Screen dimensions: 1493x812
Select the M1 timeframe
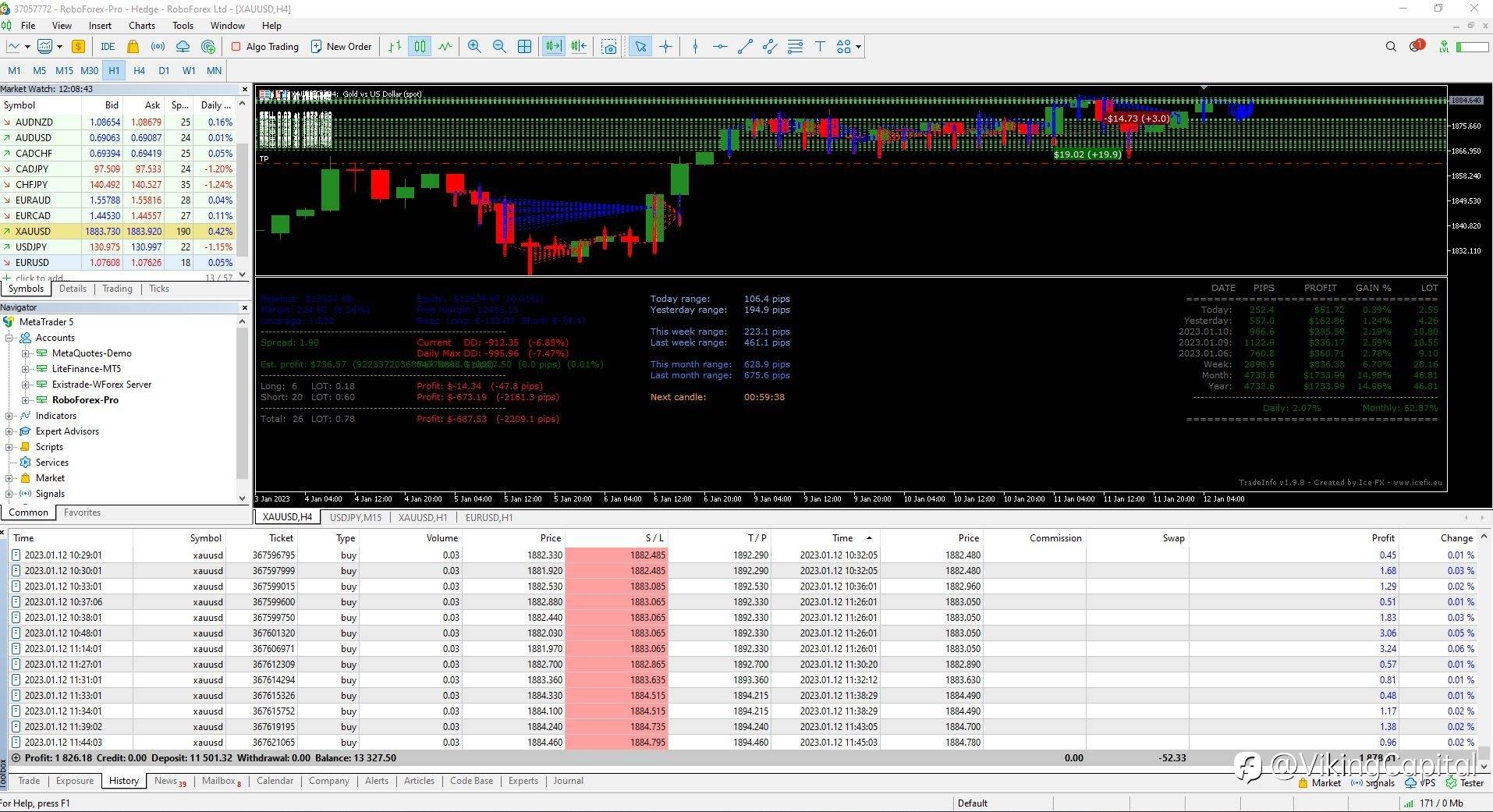14,70
